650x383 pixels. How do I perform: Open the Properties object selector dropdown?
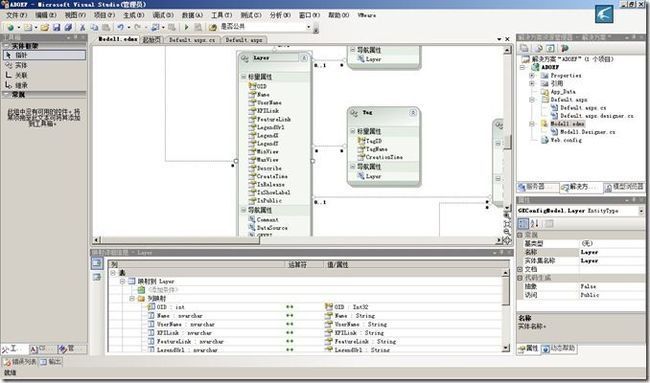click(x=641, y=211)
